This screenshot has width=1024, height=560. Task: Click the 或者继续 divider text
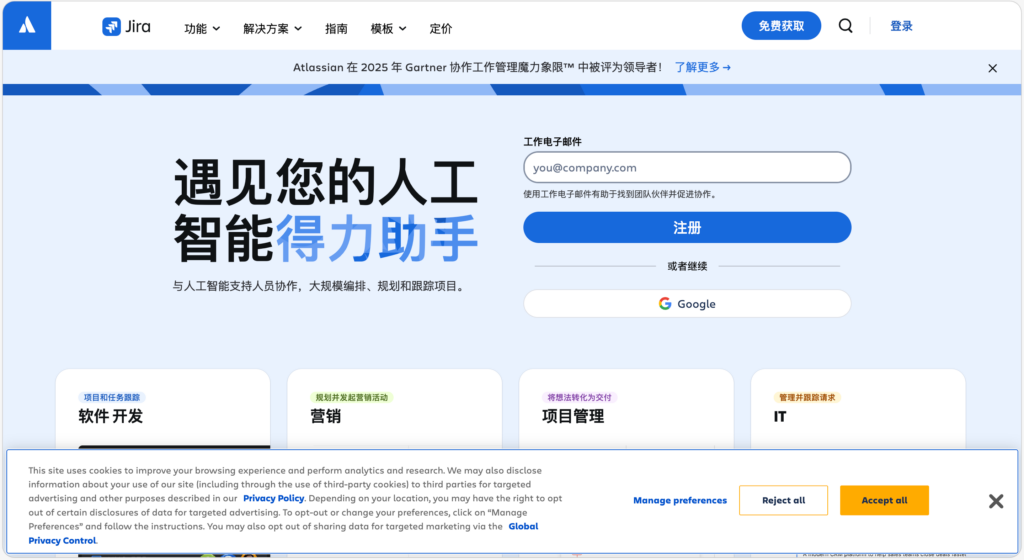coord(687,266)
